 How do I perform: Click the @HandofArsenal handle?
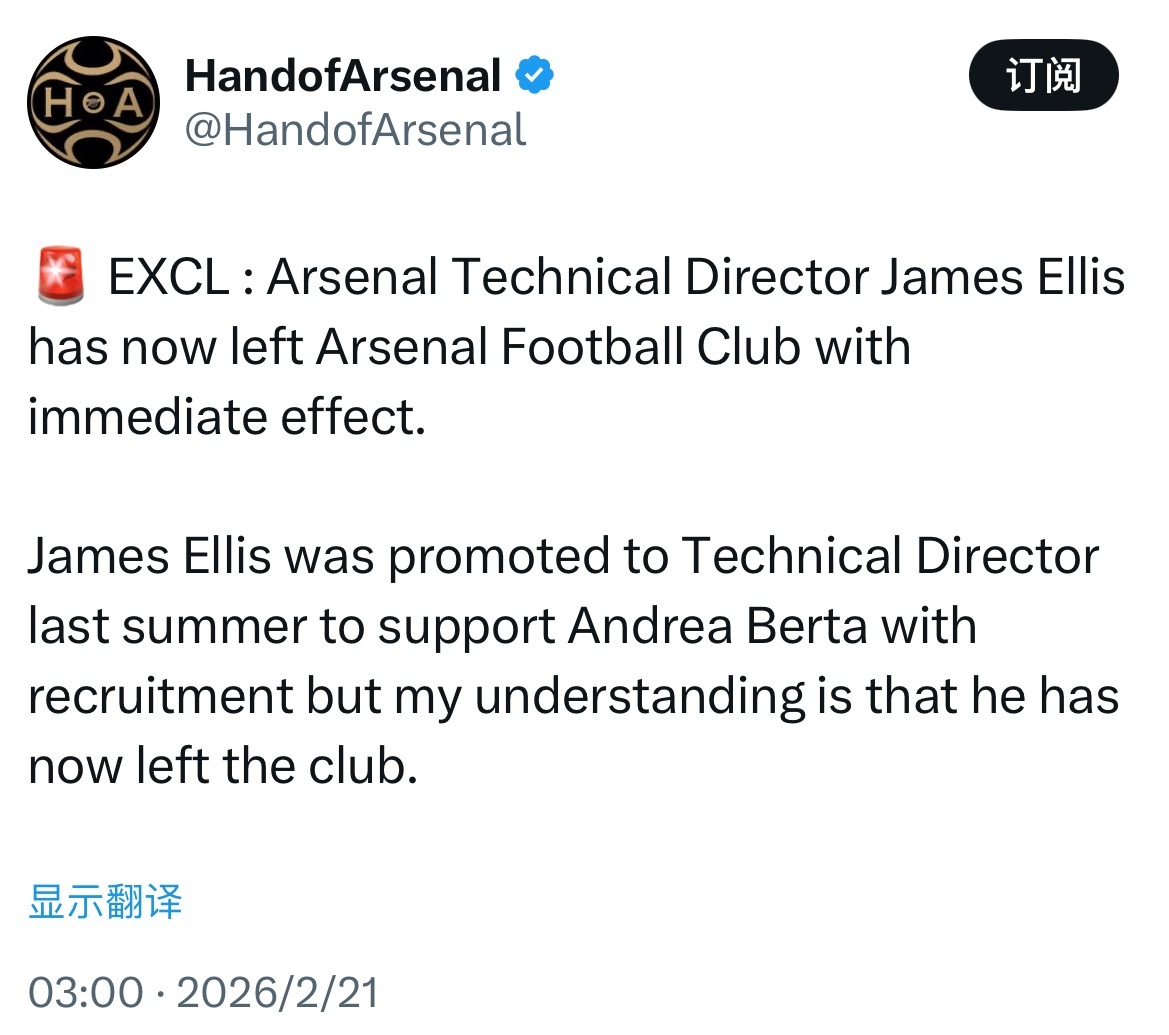pos(355,130)
